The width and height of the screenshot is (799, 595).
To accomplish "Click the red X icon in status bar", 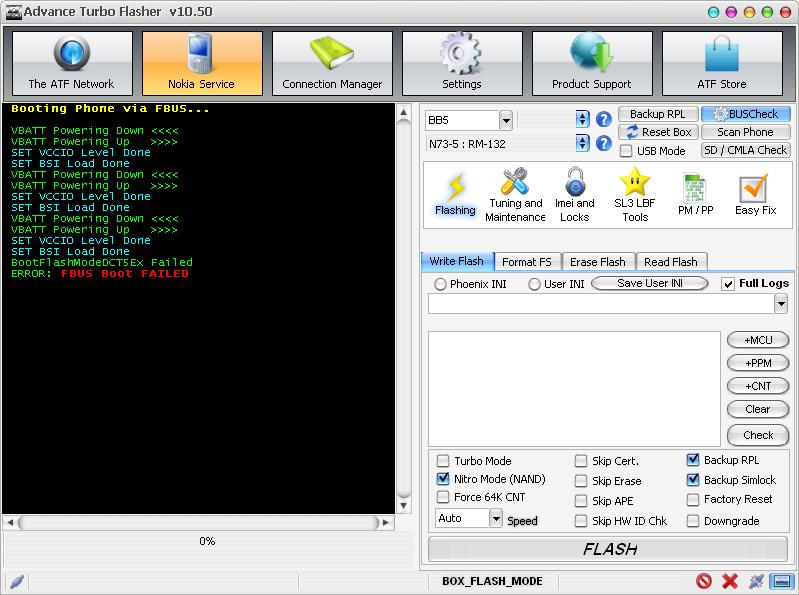I will pyautogui.click(x=730, y=581).
